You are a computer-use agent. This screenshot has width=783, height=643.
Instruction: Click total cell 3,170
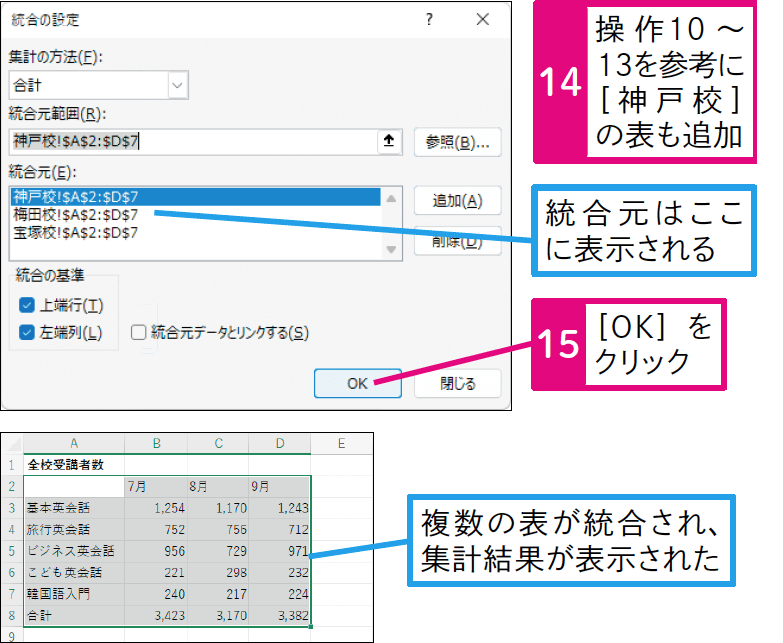pos(218,616)
